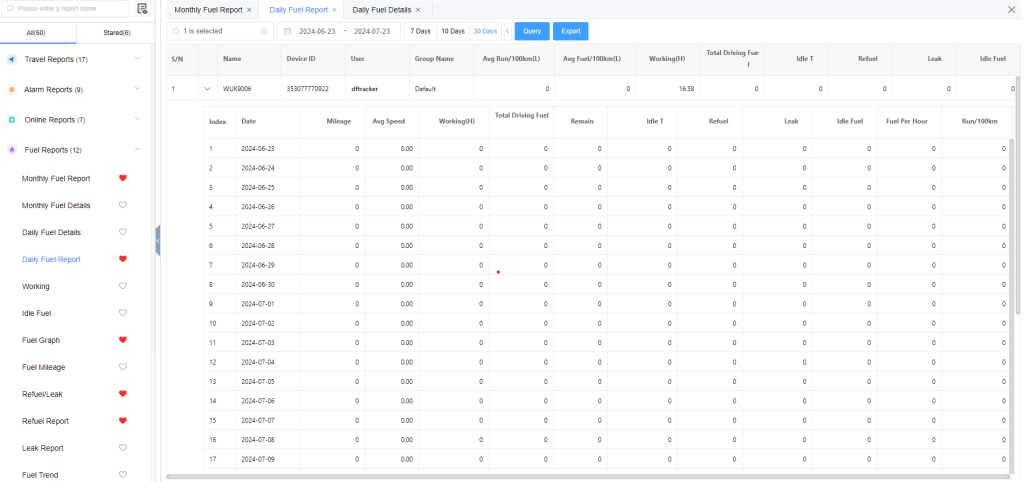Export the daily fuel report
1024x482 pixels.
(570, 31)
